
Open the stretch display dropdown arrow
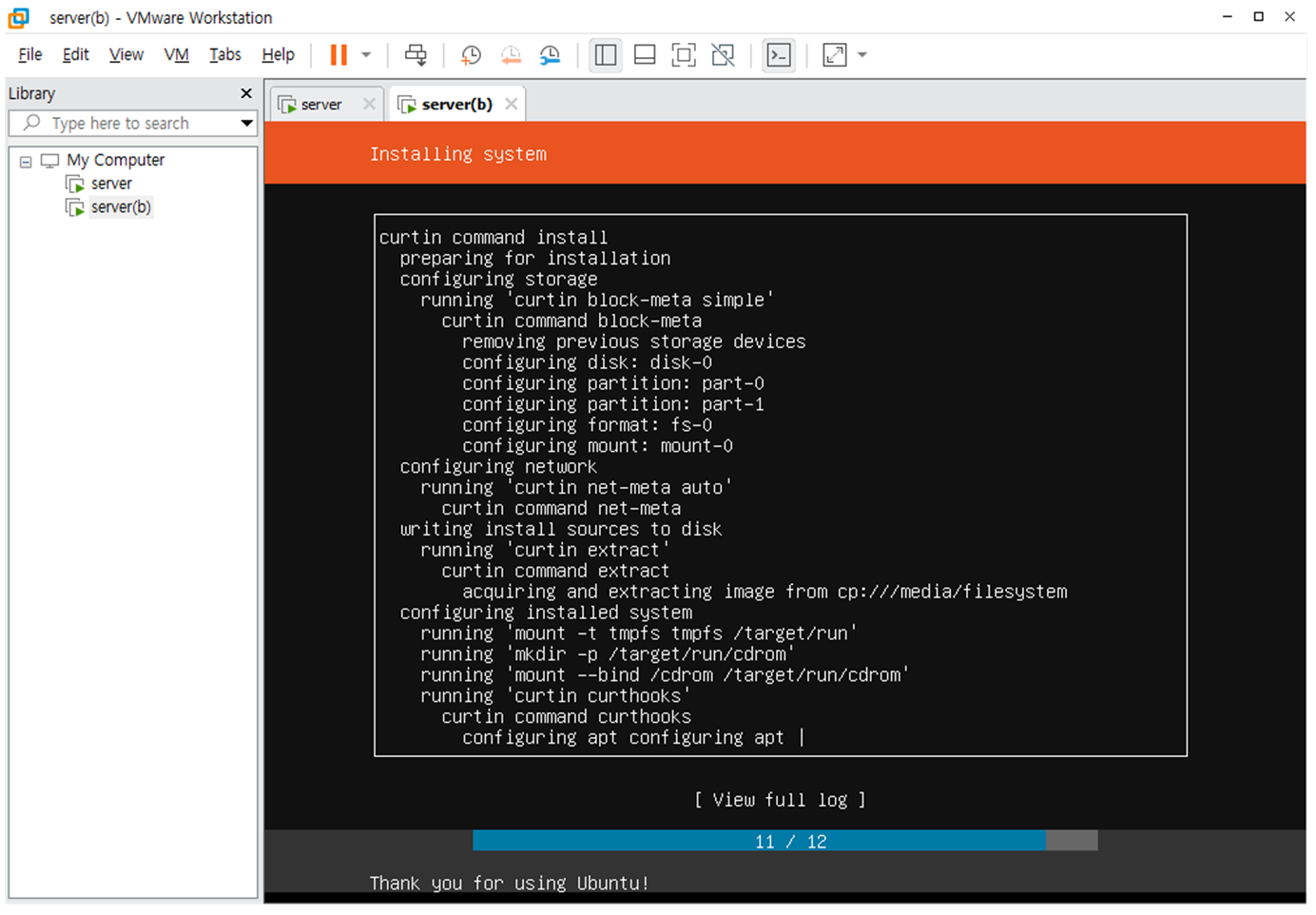pyautogui.click(x=862, y=55)
